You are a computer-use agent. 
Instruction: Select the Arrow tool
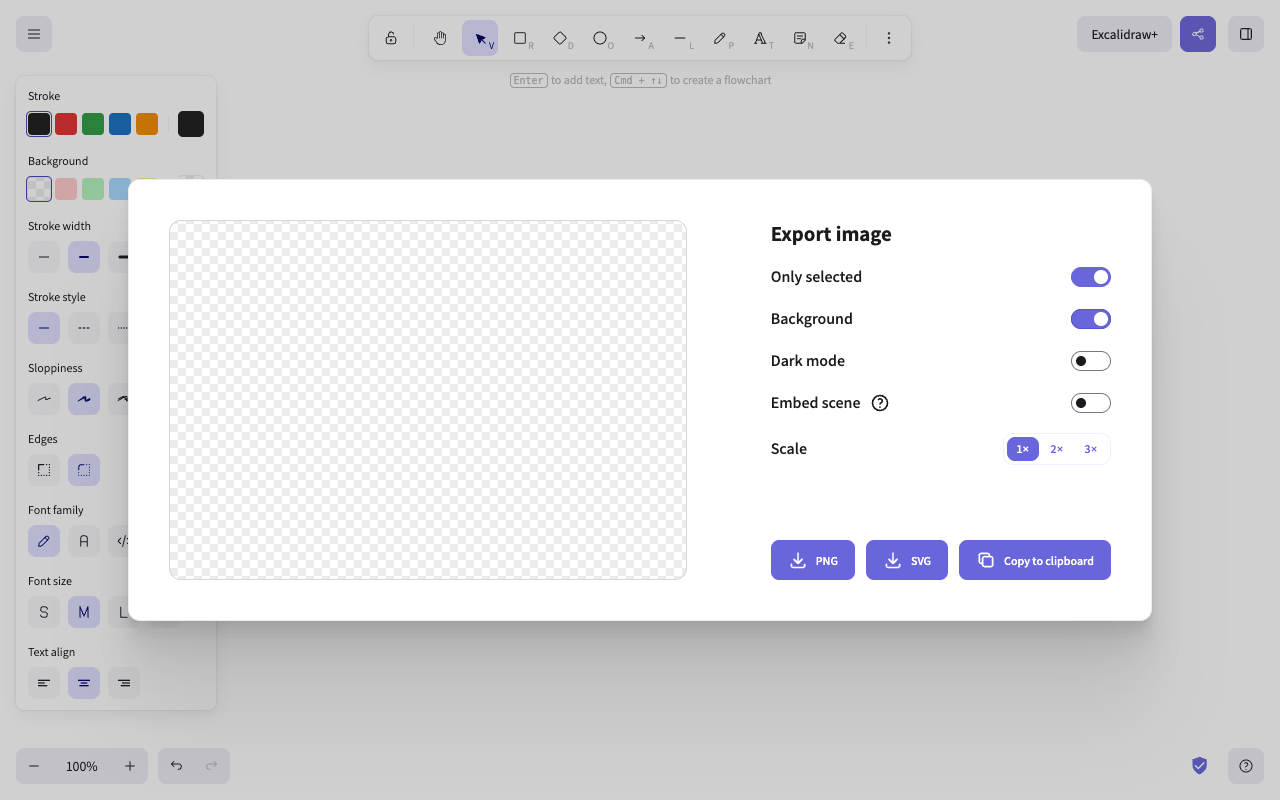(640, 38)
